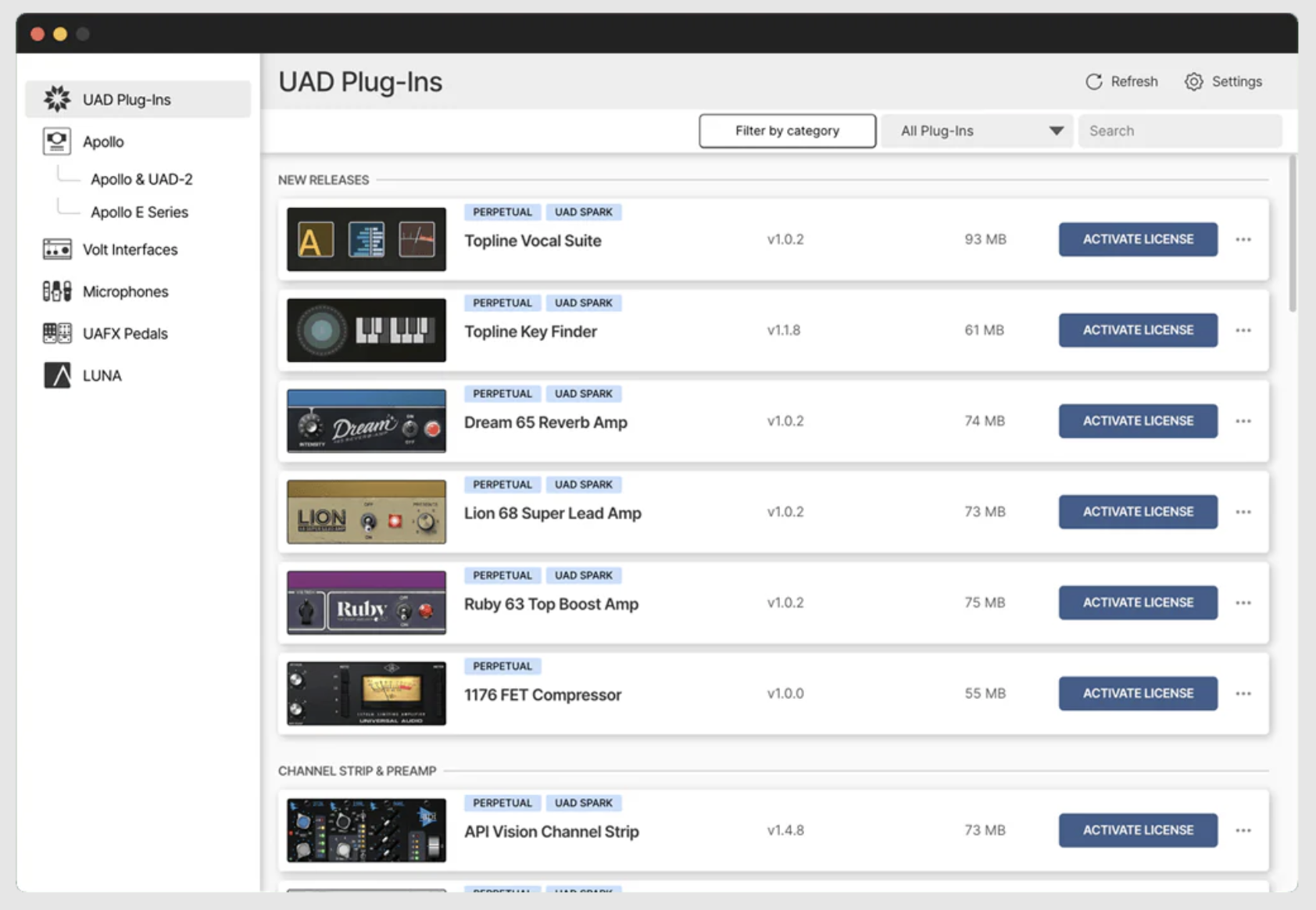Activate license for Topline Vocal Suite

click(x=1138, y=239)
